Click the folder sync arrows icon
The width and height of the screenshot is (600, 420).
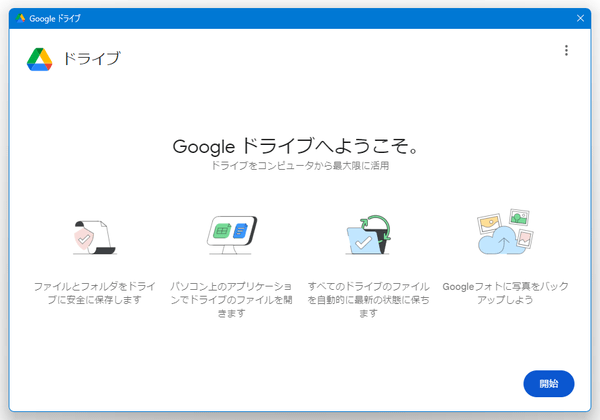(368, 235)
